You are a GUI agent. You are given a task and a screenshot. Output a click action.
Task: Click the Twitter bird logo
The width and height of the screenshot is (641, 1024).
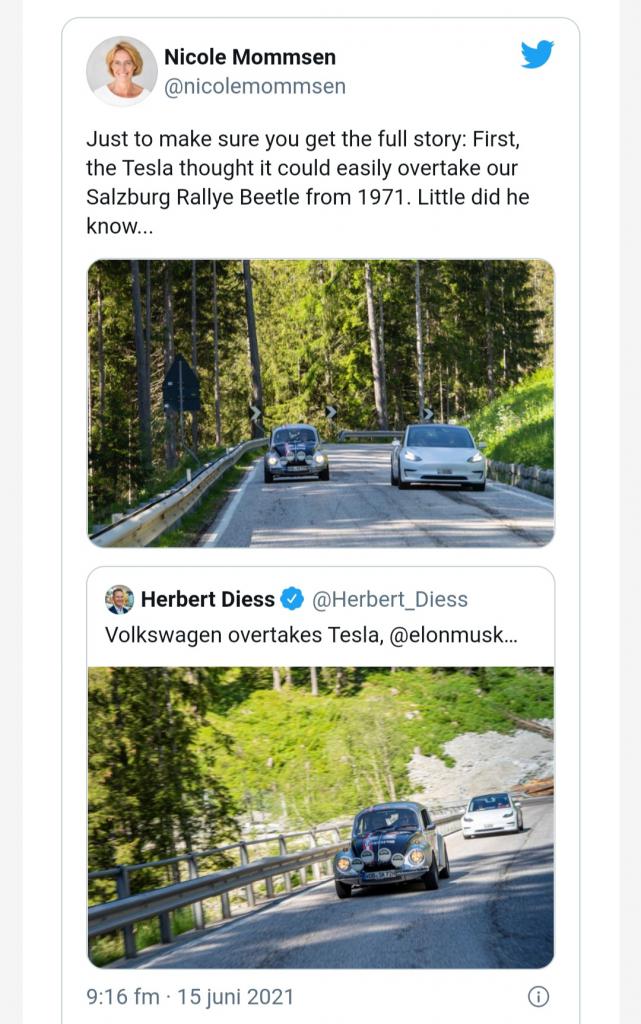537,54
